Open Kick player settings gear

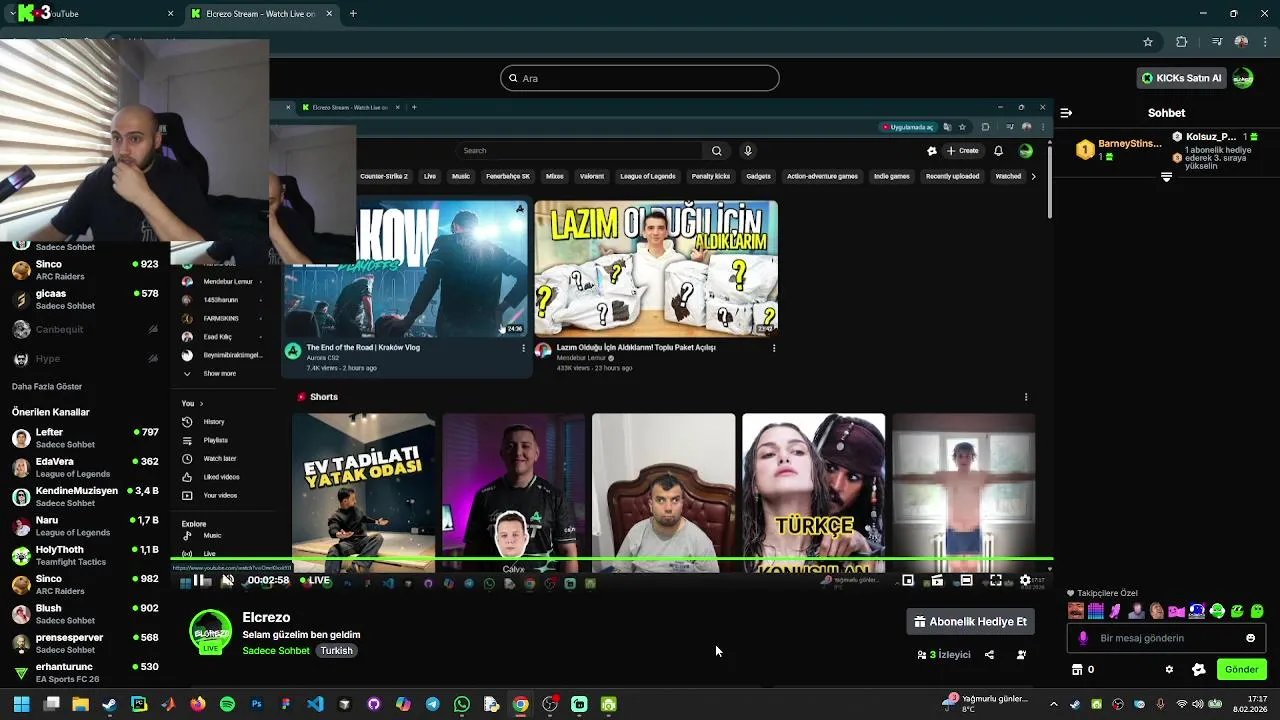pyautogui.click(x=1025, y=580)
